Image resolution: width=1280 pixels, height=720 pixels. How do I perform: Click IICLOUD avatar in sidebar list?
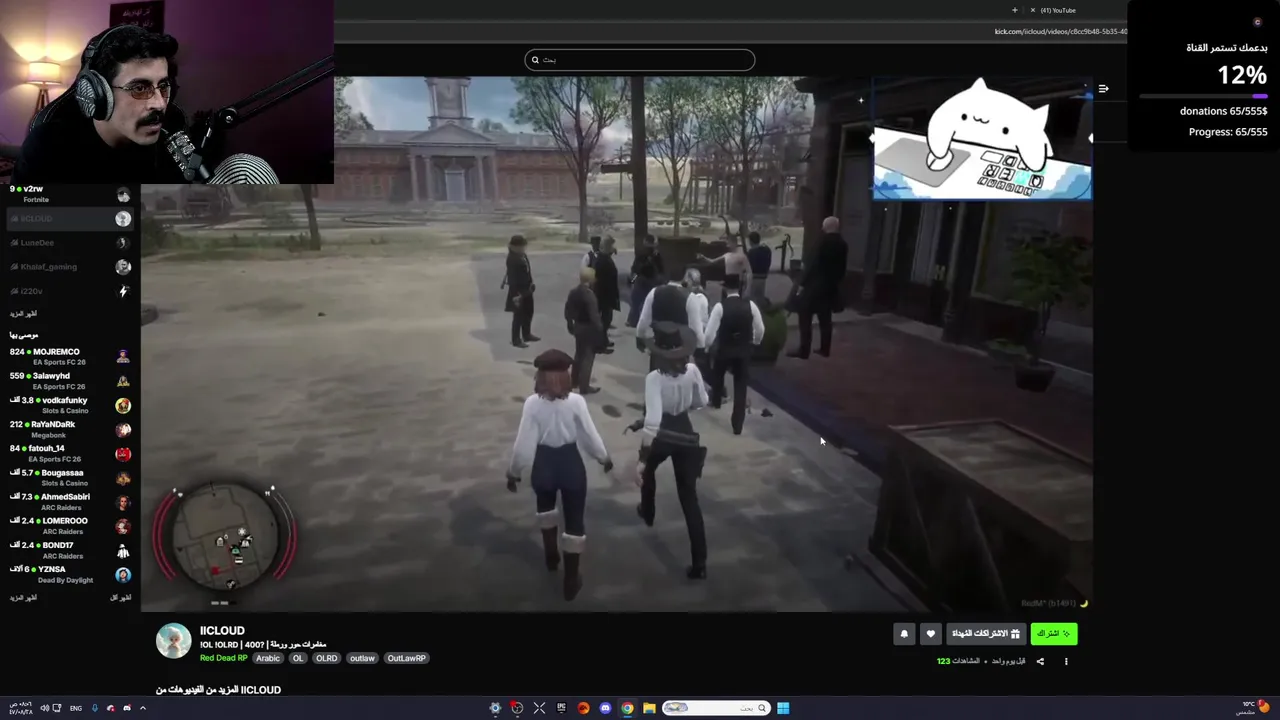123,219
